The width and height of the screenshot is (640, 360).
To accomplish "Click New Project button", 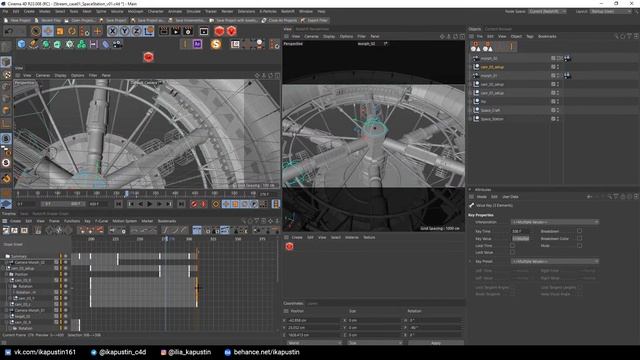I will coord(17,20).
